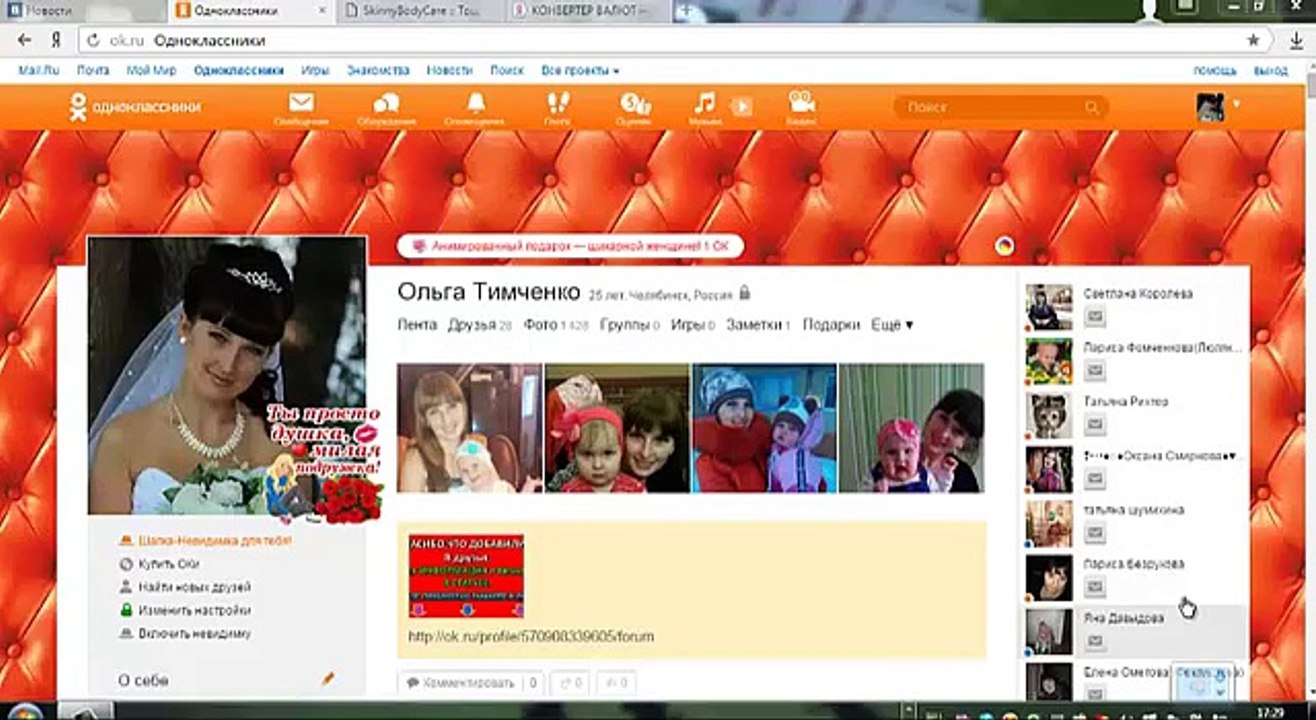This screenshot has height=720, width=1316.
Task: Open Светлана Королева avatar
Action: [x=1049, y=307]
